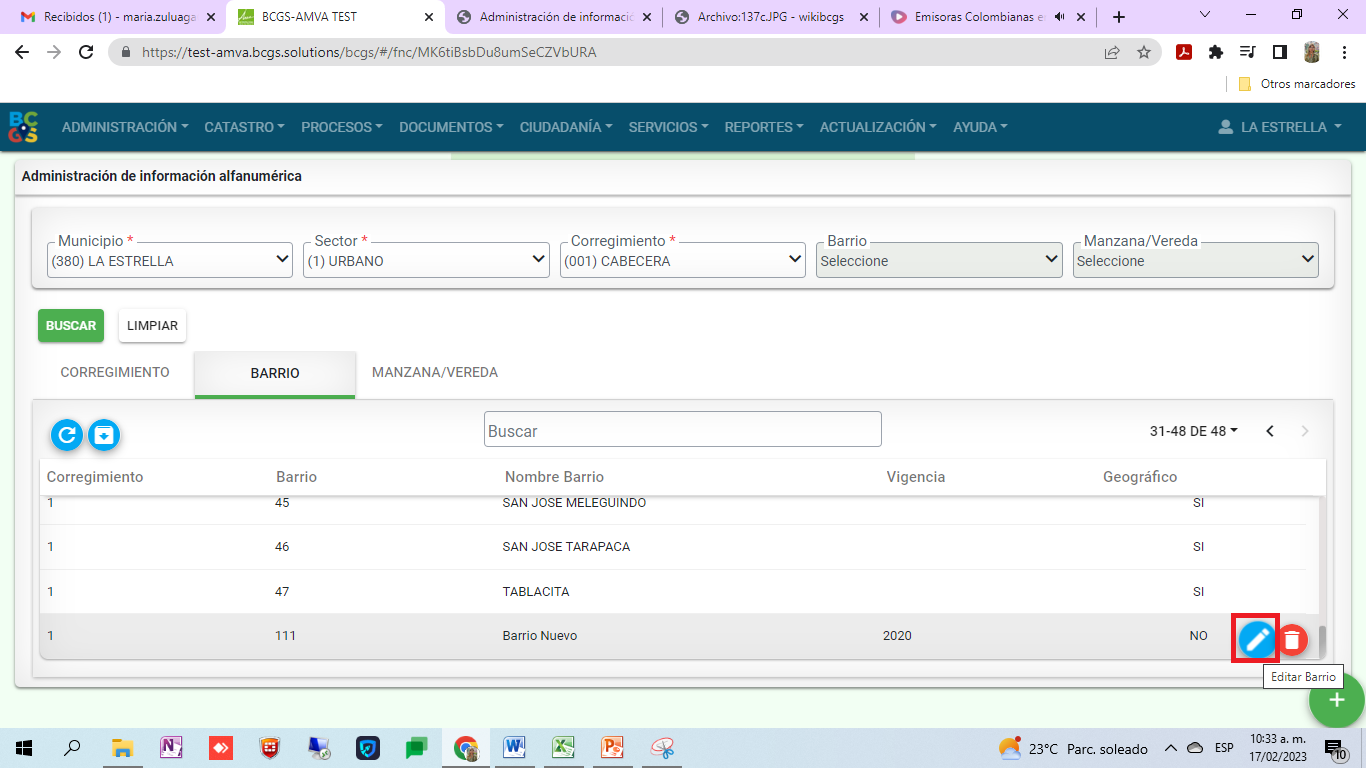Click the BCGS logo in the navbar

click(x=24, y=127)
